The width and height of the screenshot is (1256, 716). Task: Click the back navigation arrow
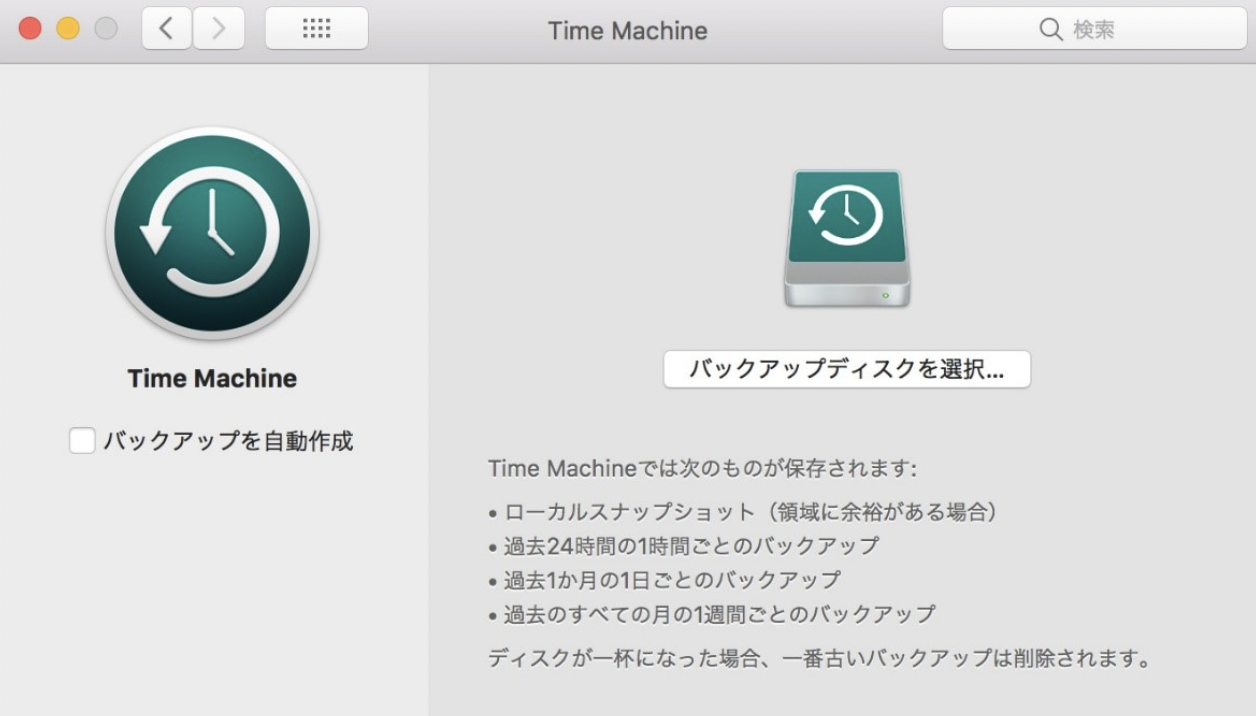click(x=166, y=28)
